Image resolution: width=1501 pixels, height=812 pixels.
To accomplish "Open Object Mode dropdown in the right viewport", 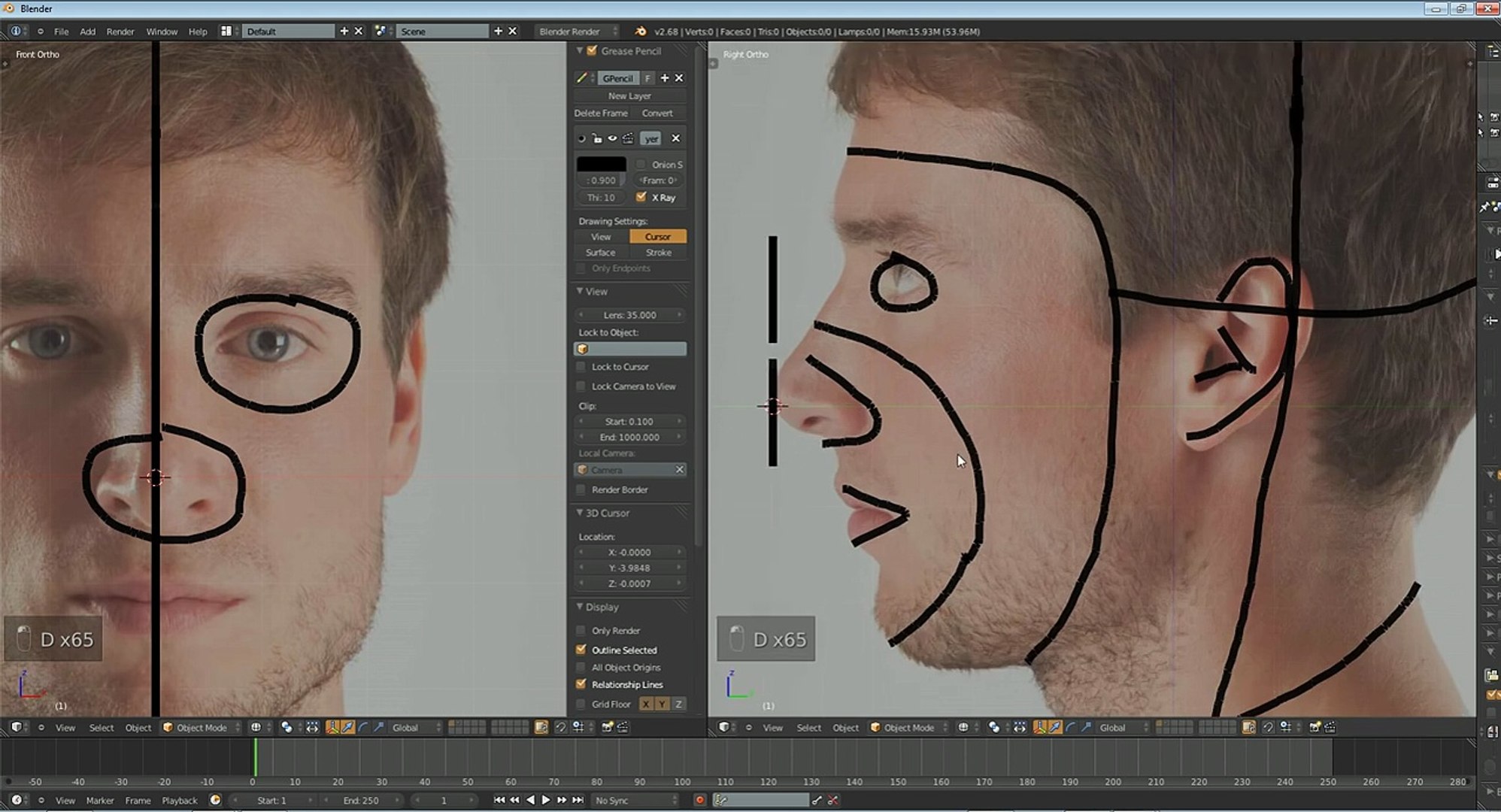I will pyautogui.click(x=908, y=728).
